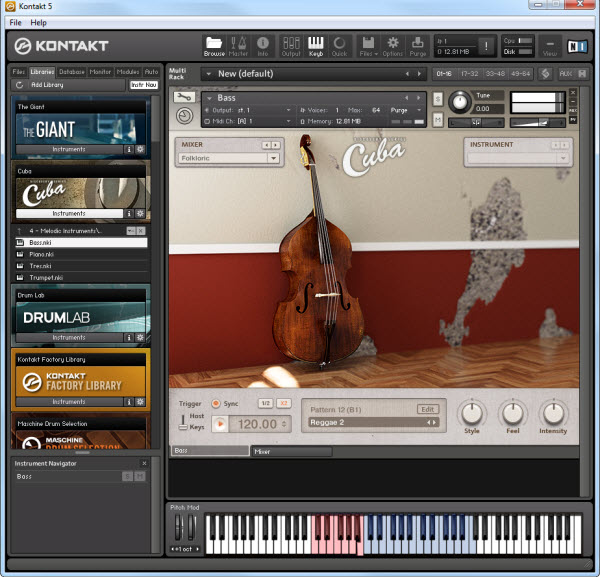The height and width of the screenshot is (577, 600).
Task: Select Trumpet.nki in the file list
Action: (x=81, y=278)
